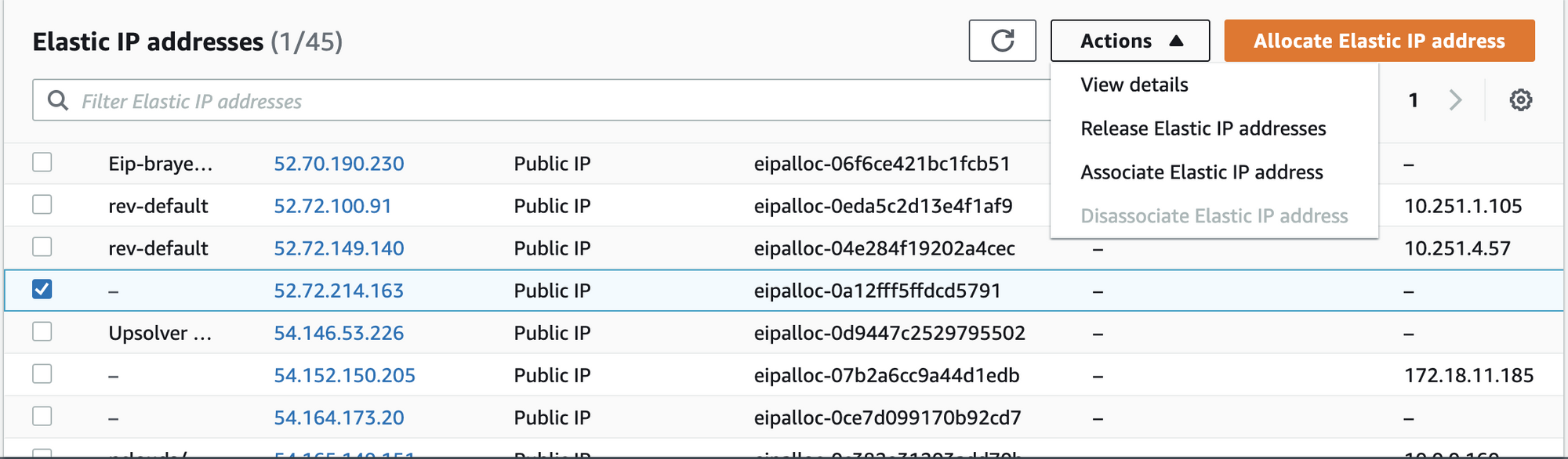Image resolution: width=1568 pixels, height=459 pixels.
Task: Refresh the Elastic IP addresses list
Action: (x=1002, y=41)
